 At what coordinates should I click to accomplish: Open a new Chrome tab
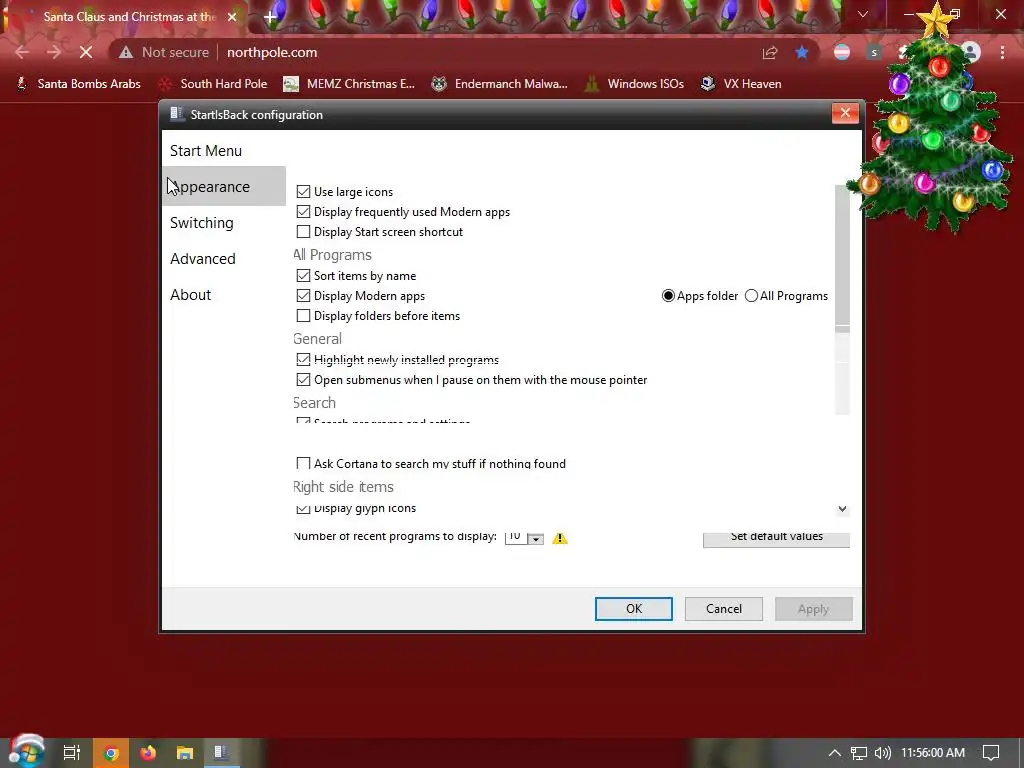[x=270, y=17]
